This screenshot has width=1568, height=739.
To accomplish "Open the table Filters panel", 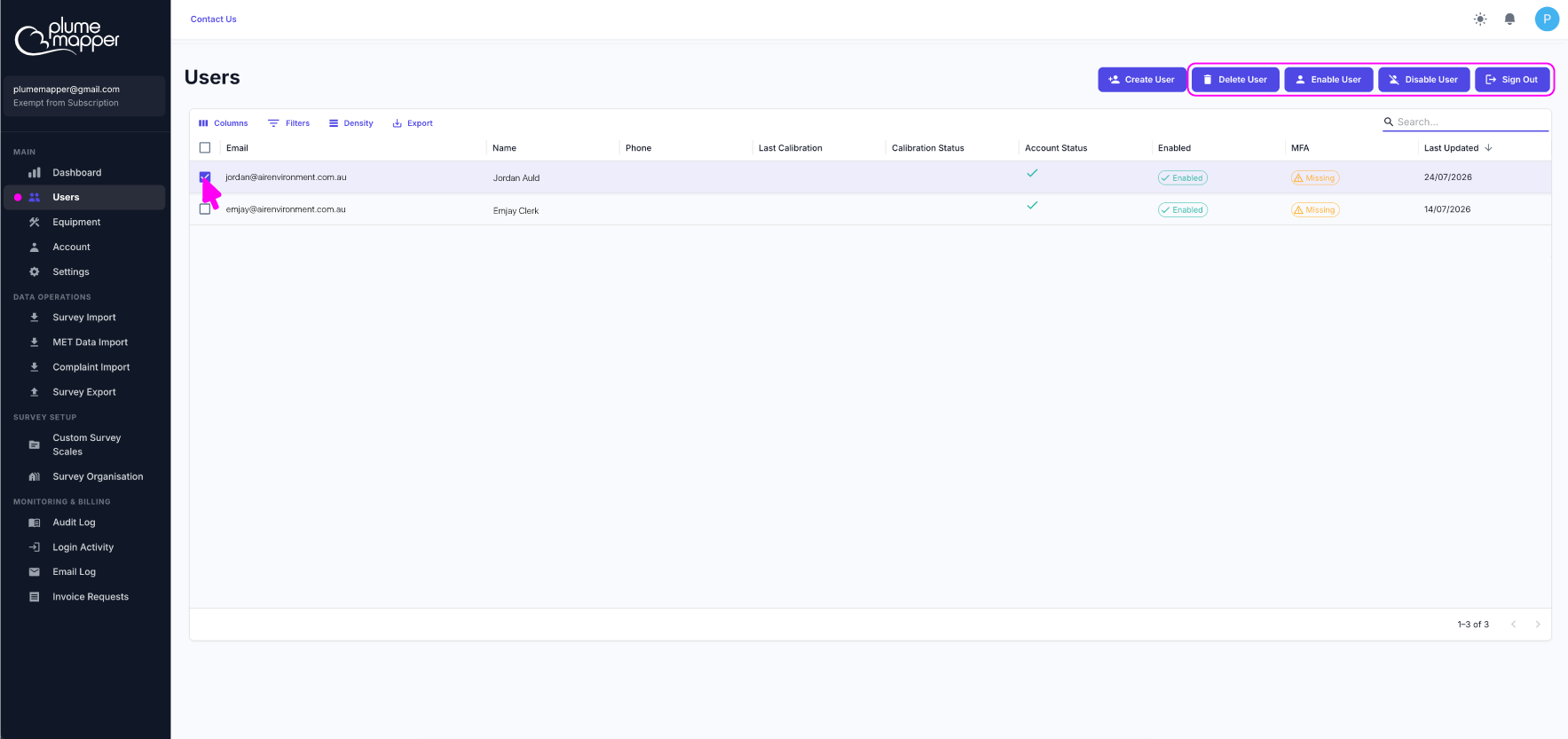I will (289, 123).
